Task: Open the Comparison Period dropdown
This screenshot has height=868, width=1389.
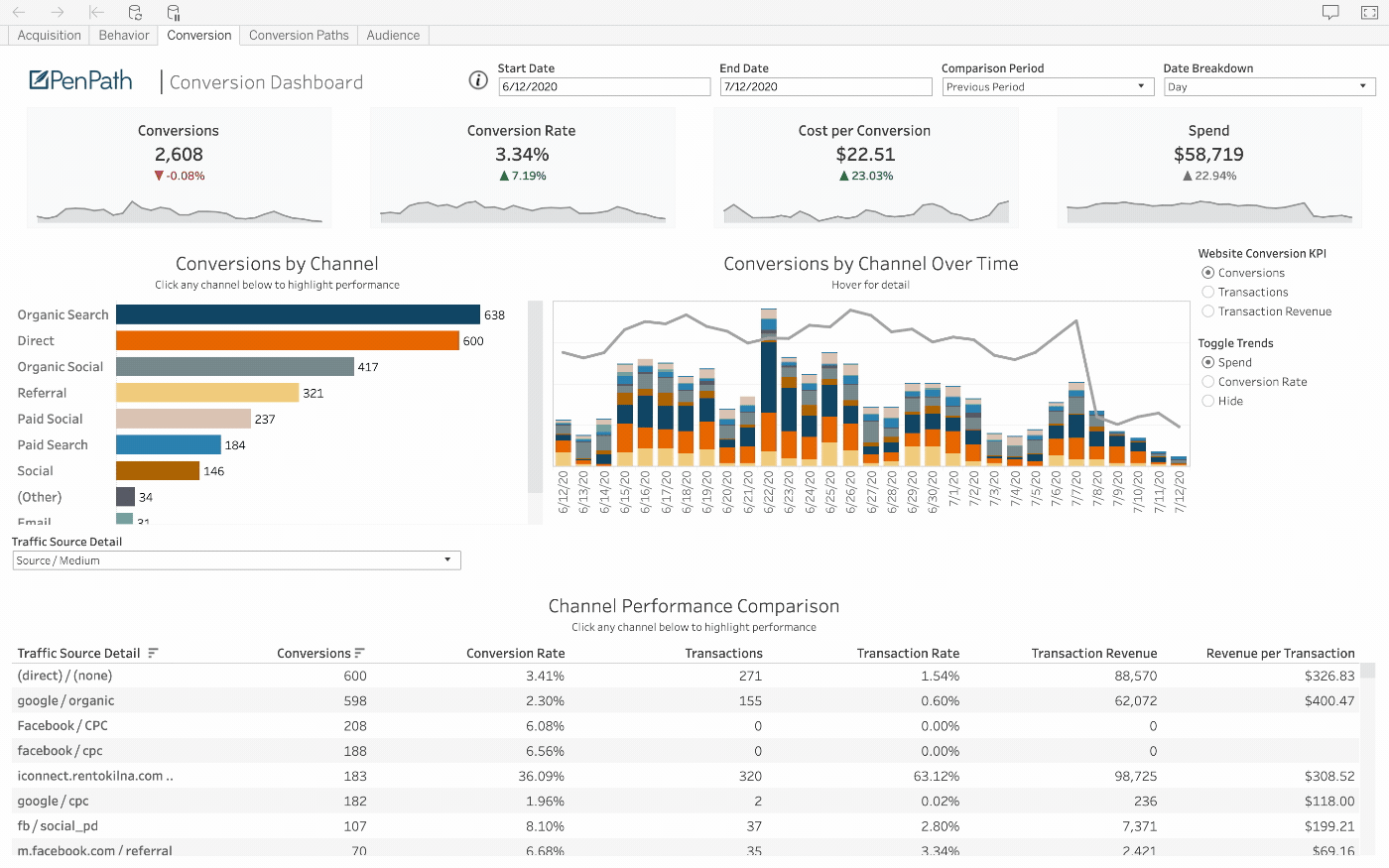Action: tap(1046, 87)
